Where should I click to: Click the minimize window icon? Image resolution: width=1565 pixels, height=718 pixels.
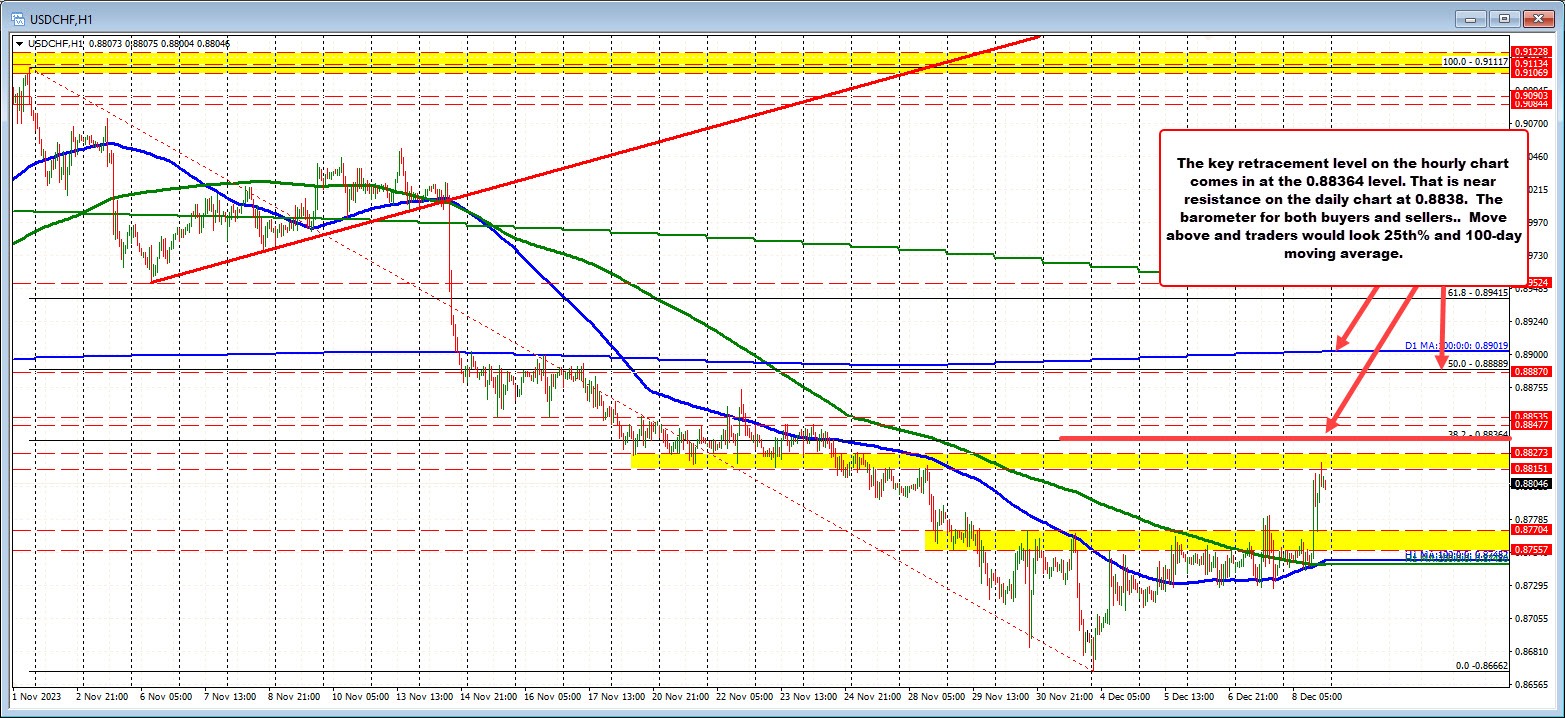pos(1470,18)
